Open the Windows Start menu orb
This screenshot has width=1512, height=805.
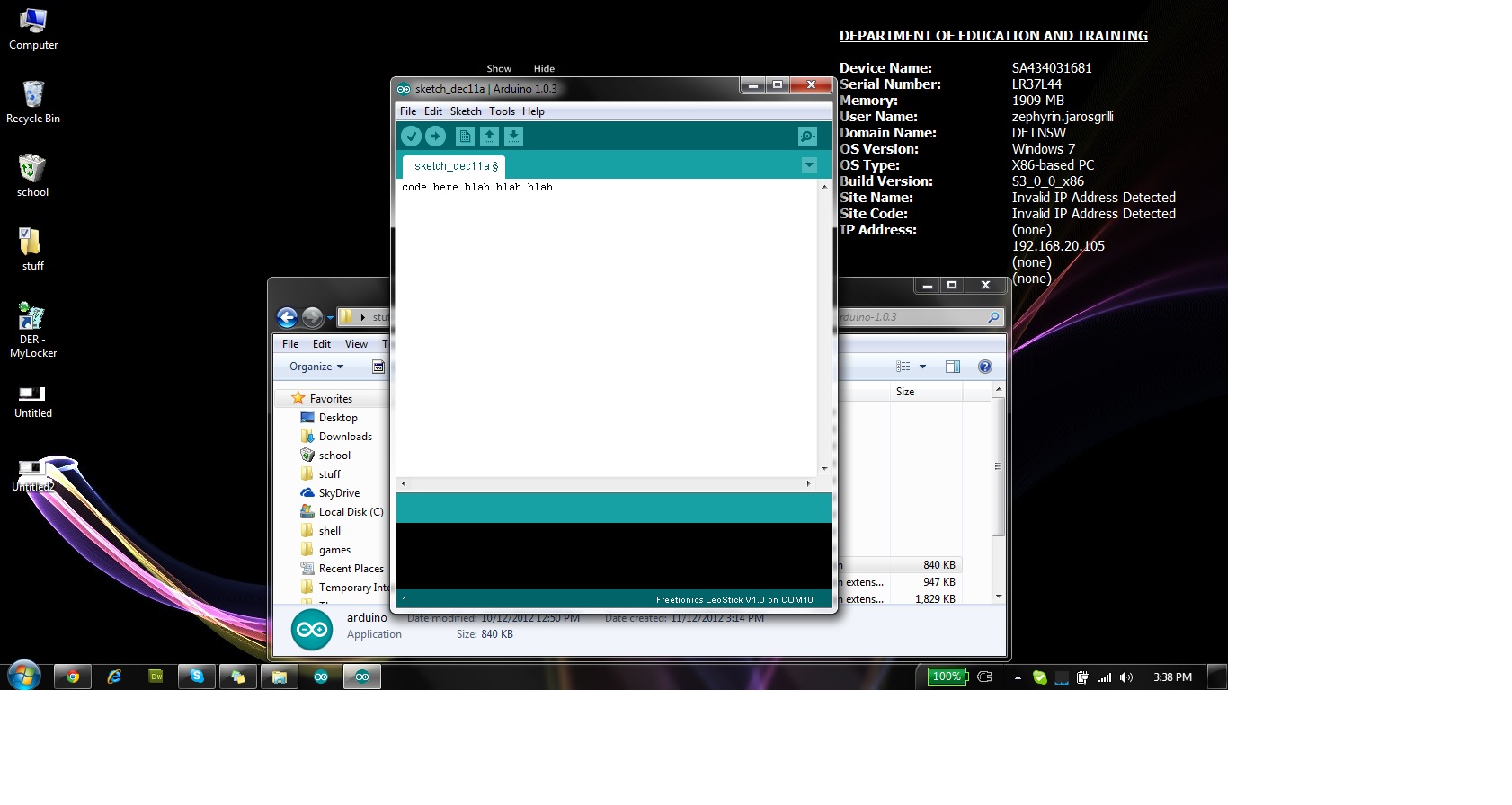click(24, 676)
